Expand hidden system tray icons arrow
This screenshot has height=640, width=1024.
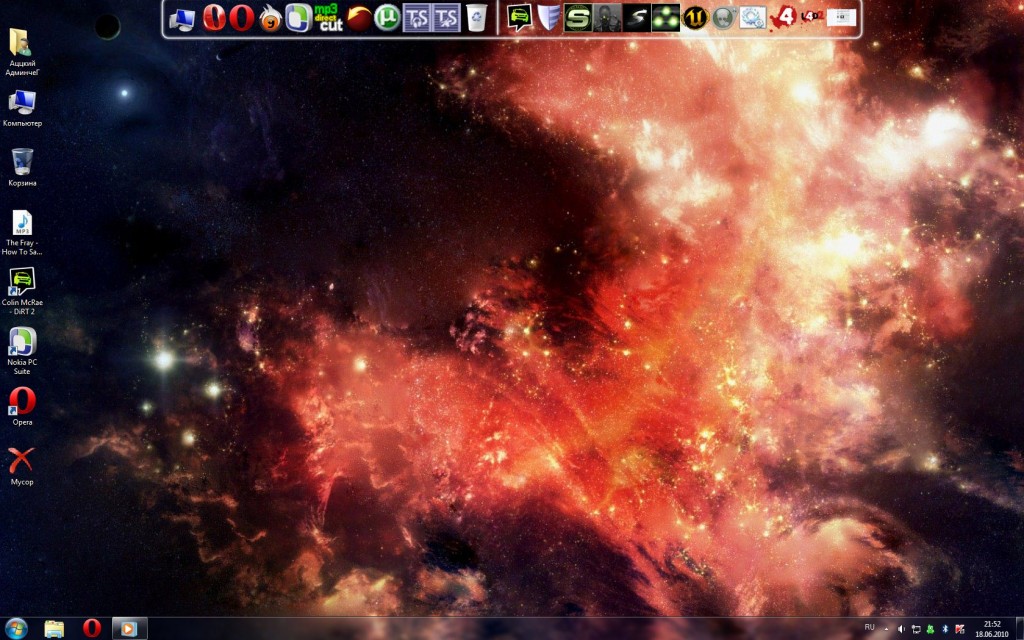coord(886,628)
